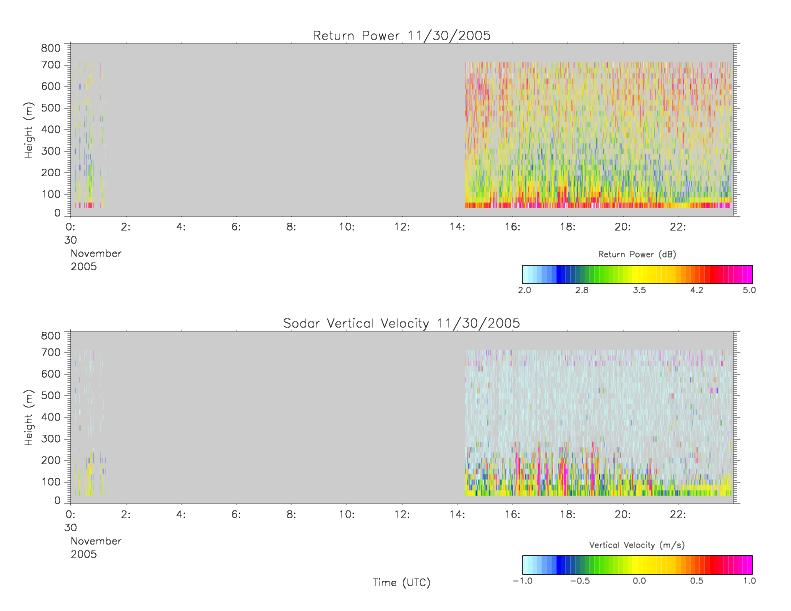Click the 0.0 tick under Vertical Velocity colorbar
Image resolution: width=791 pixels, height=611 pixels.
[639, 581]
